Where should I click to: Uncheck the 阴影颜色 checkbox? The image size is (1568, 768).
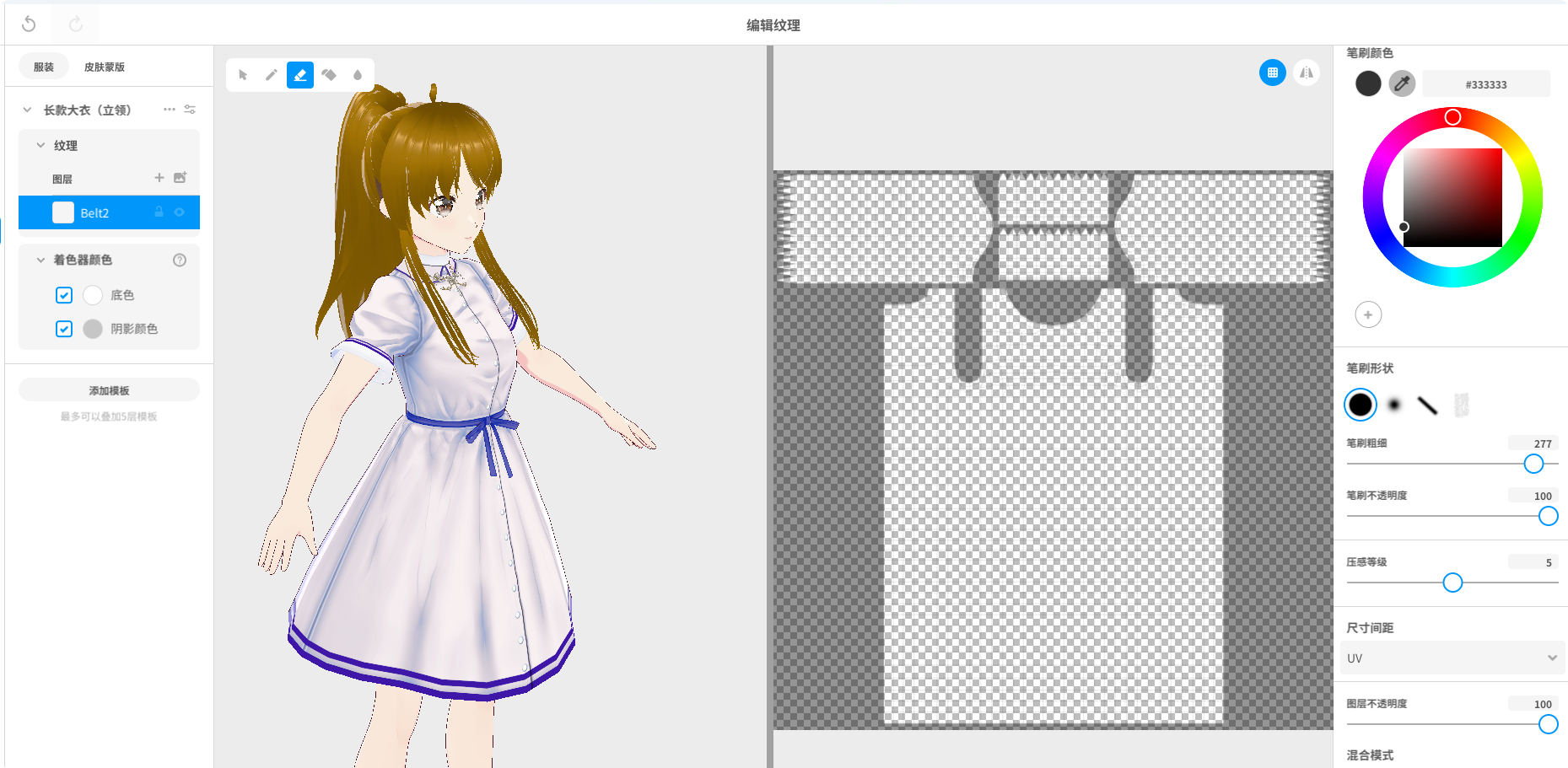pos(64,329)
